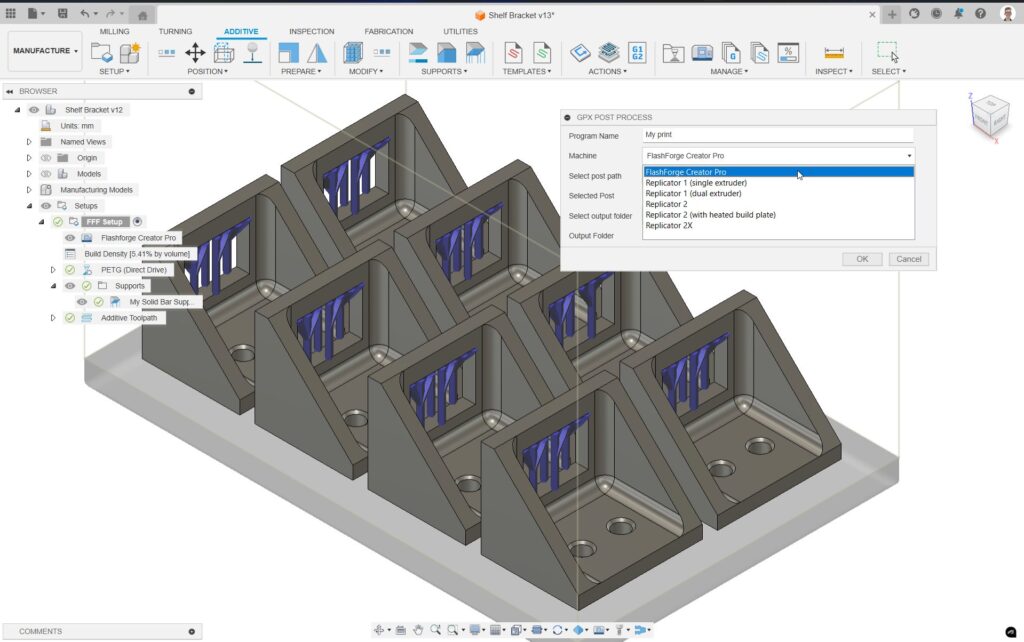Collapse the Supports folder in the browser
The height and width of the screenshot is (642, 1024).
pos(52,284)
